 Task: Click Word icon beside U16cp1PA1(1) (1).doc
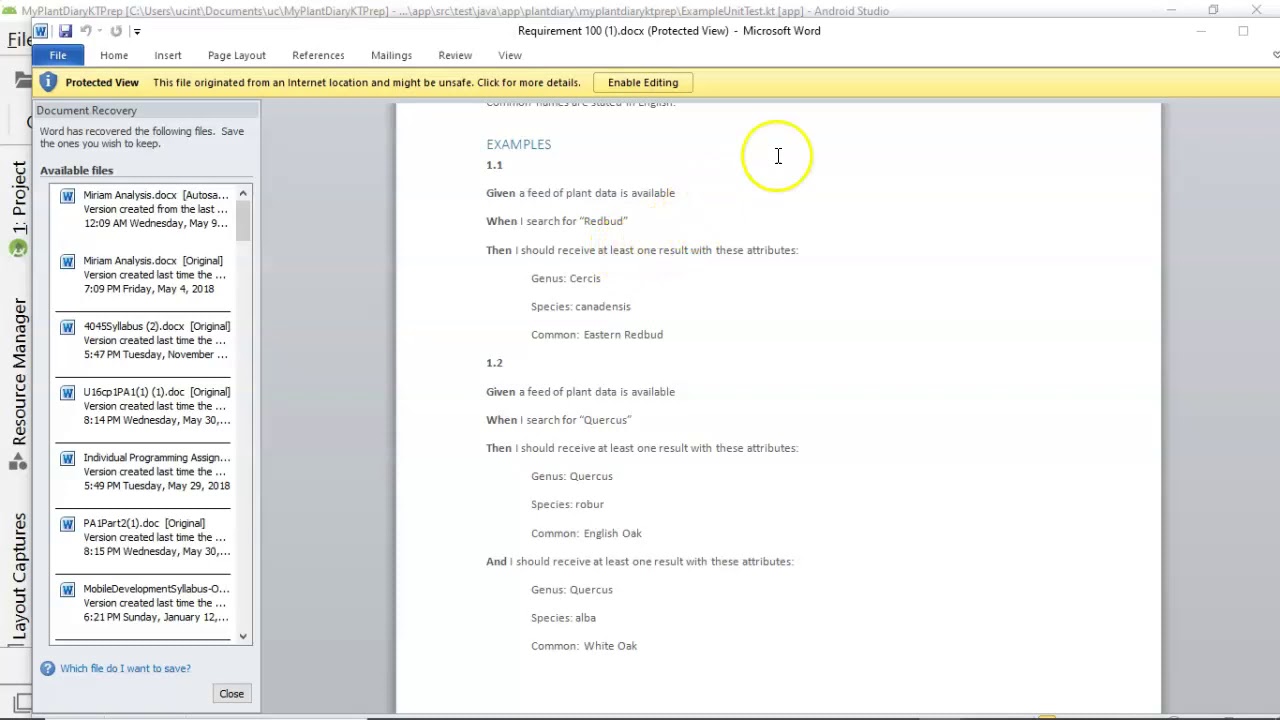pyautogui.click(x=67, y=393)
